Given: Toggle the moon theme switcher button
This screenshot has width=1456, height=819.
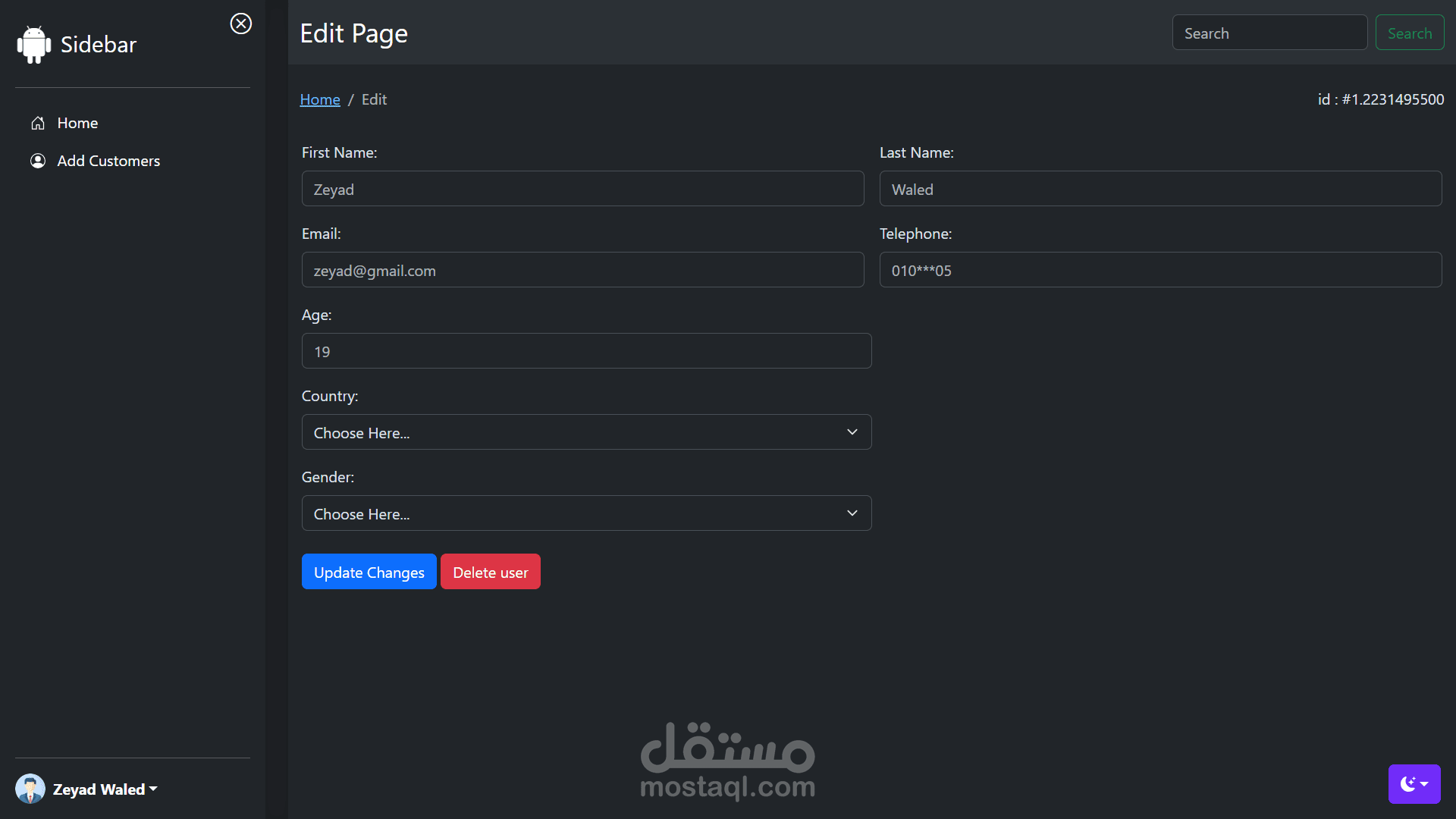Looking at the screenshot, I should (x=1414, y=783).
